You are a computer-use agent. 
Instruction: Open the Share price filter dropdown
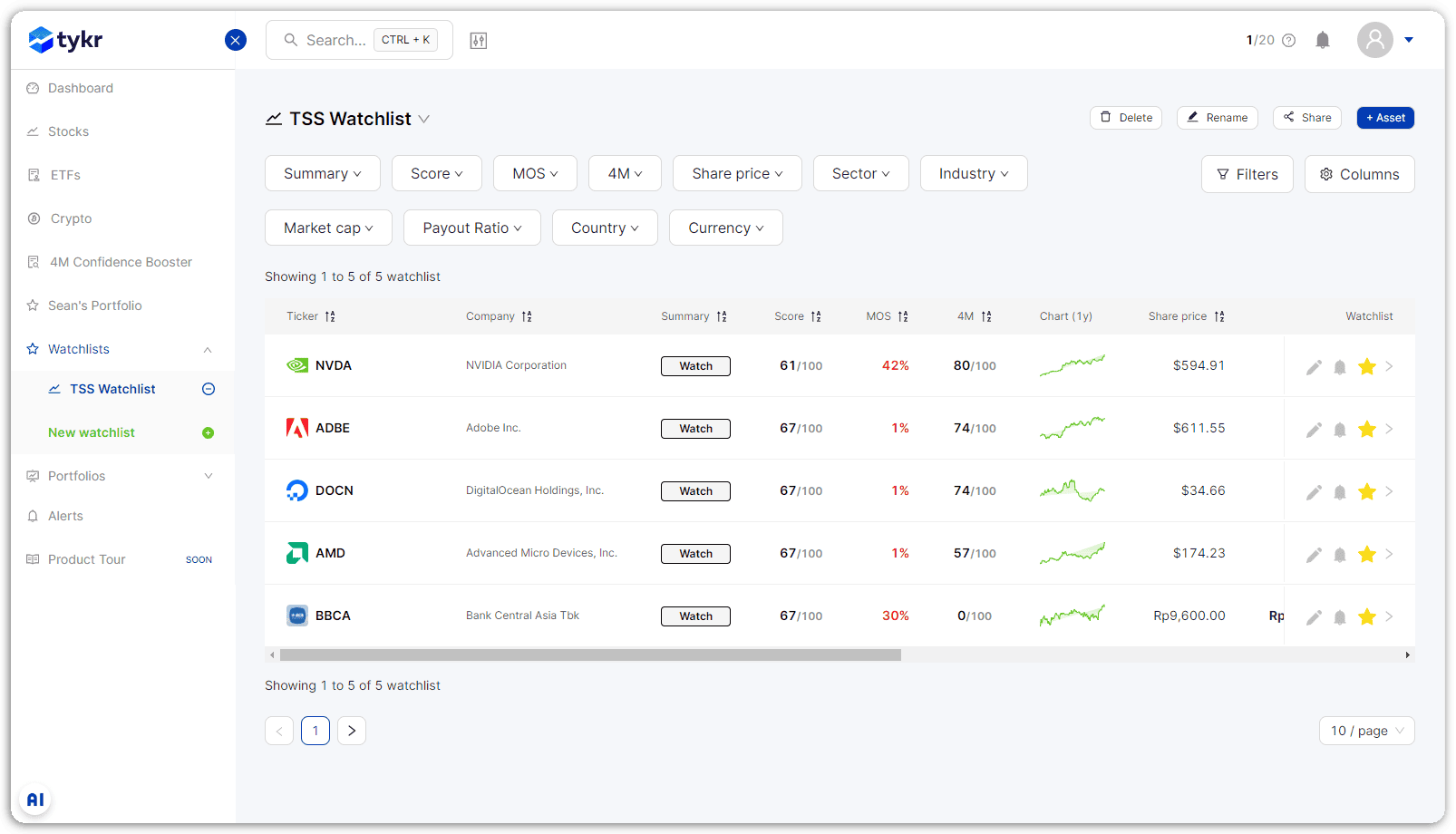point(737,173)
